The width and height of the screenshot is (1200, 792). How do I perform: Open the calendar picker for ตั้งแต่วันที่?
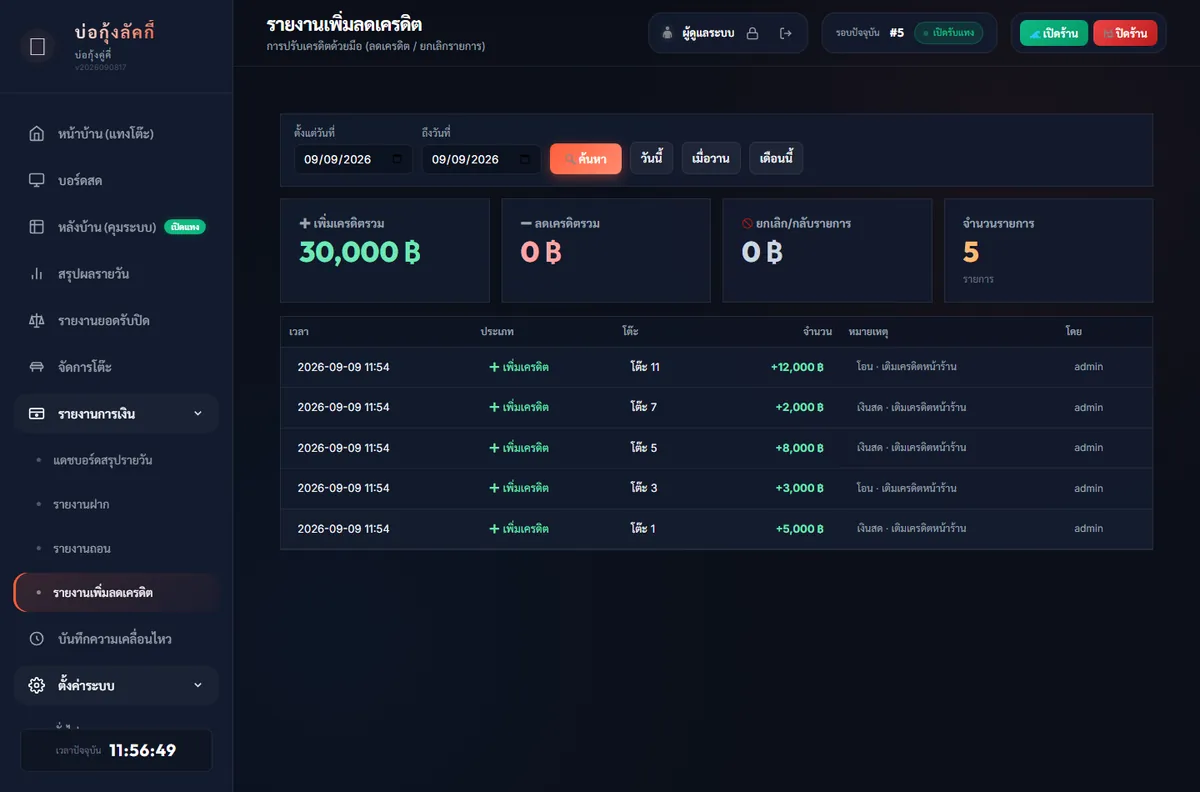397,159
